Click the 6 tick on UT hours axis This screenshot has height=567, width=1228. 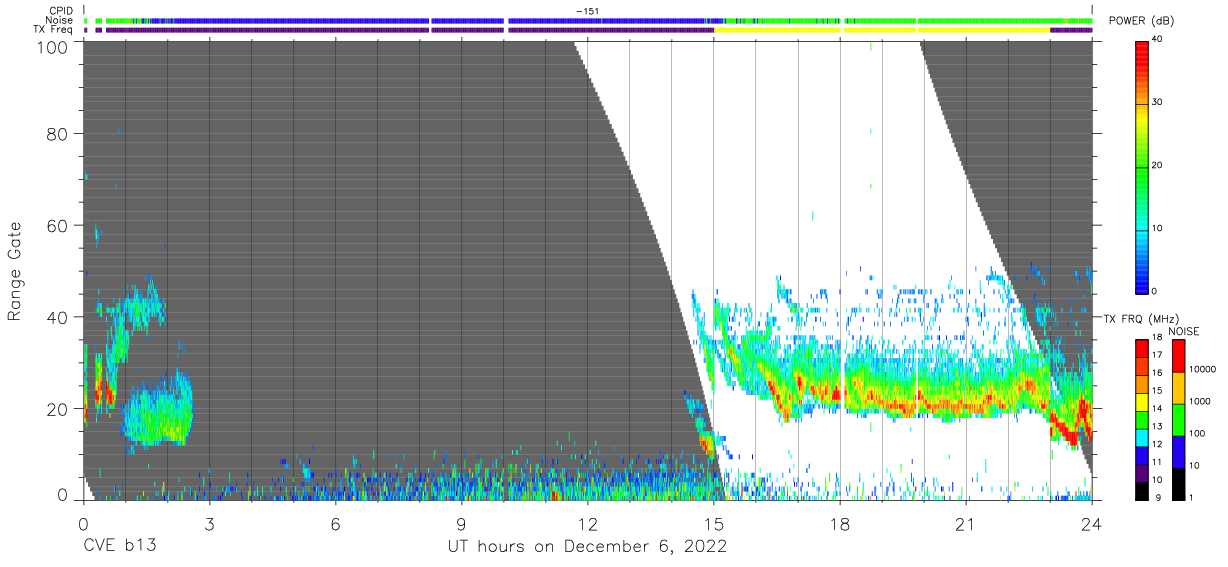coord(335,523)
